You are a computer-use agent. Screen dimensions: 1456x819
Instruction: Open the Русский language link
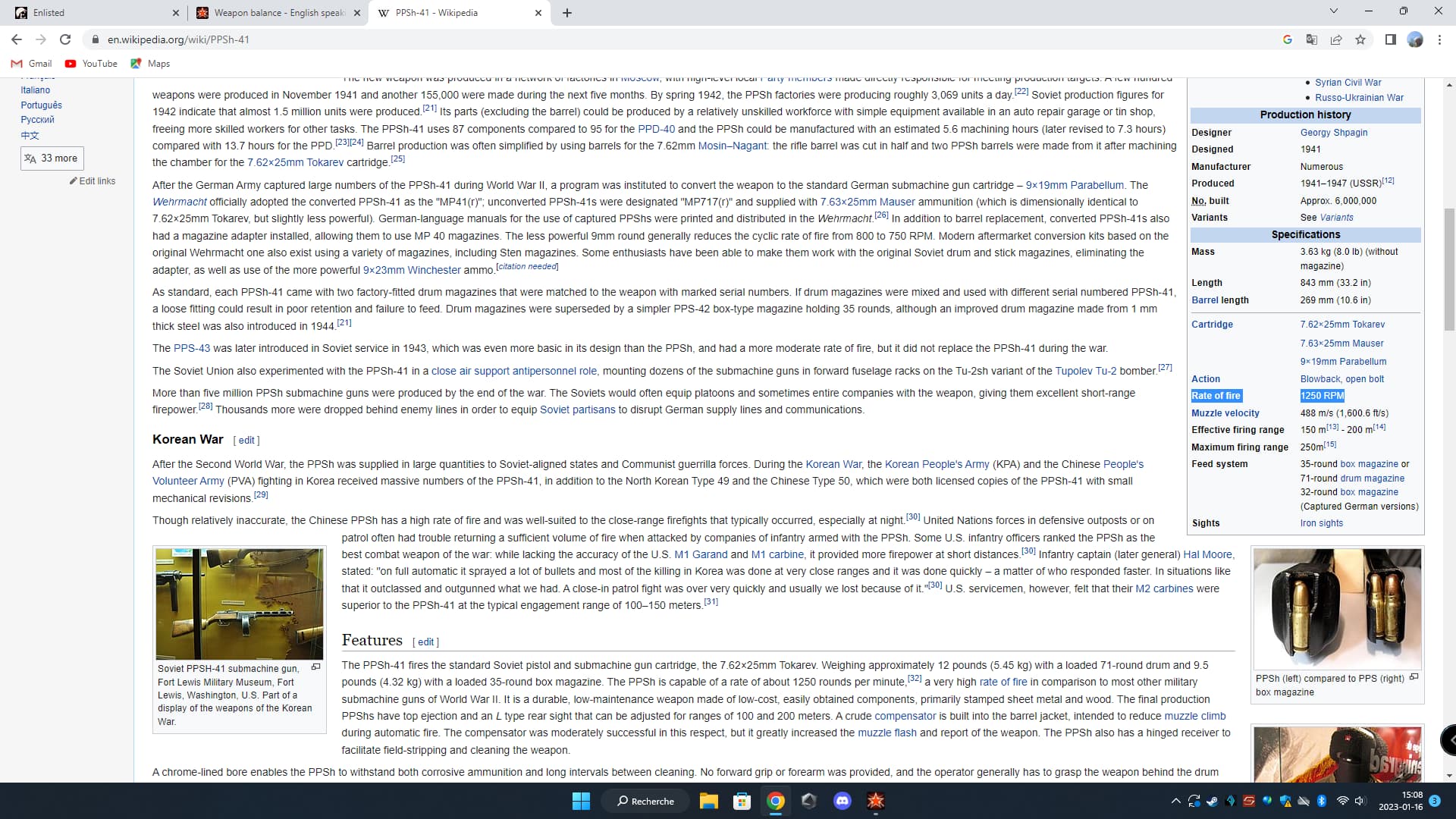tap(38, 120)
